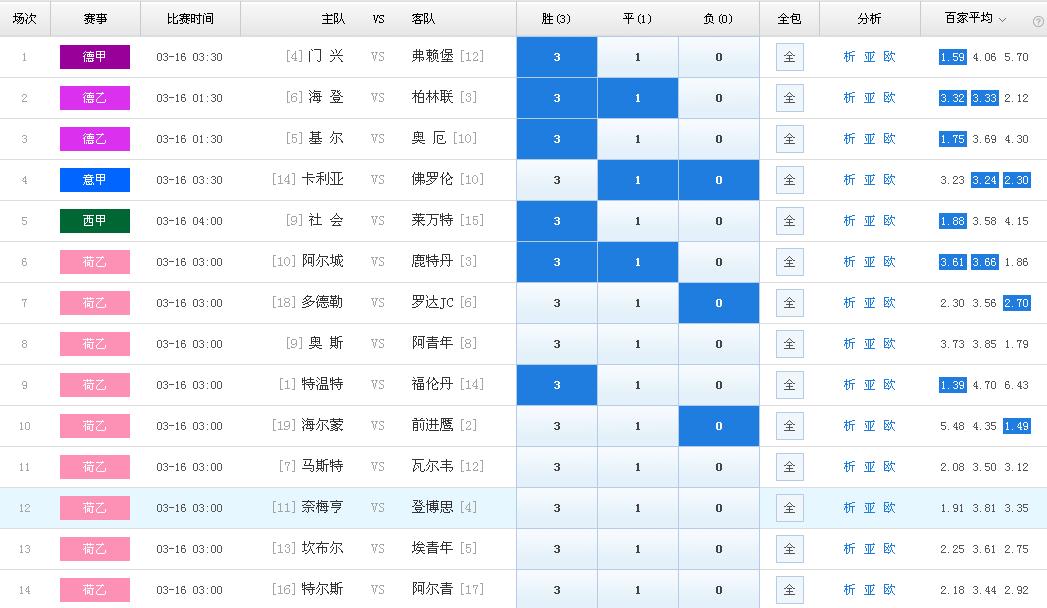The width and height of the screenshot is (1047, 608).
Task: Click the 西甲 league tag in row 5
Action: tap(95, 221)
